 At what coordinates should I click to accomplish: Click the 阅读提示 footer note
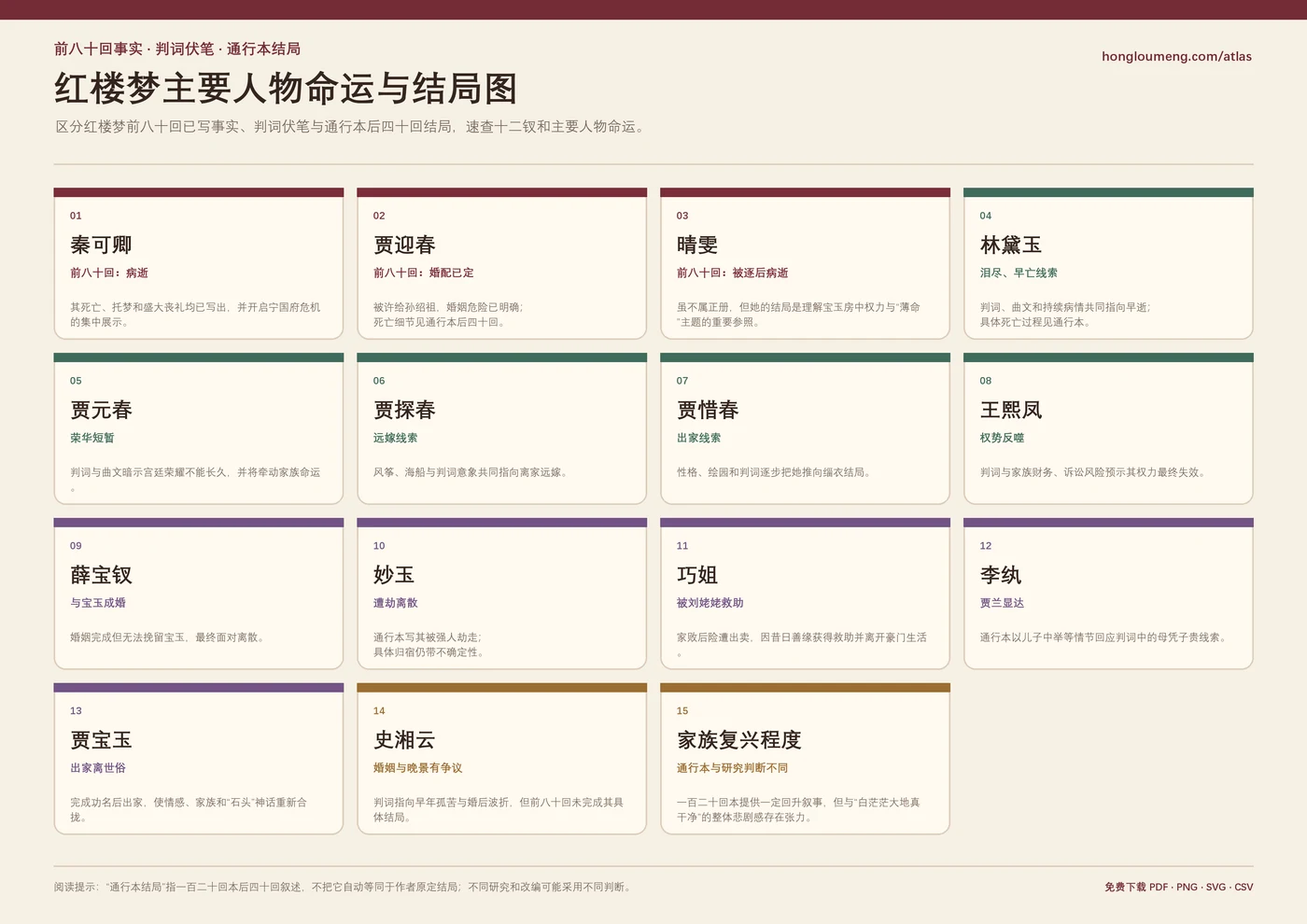tap(344, 887)
